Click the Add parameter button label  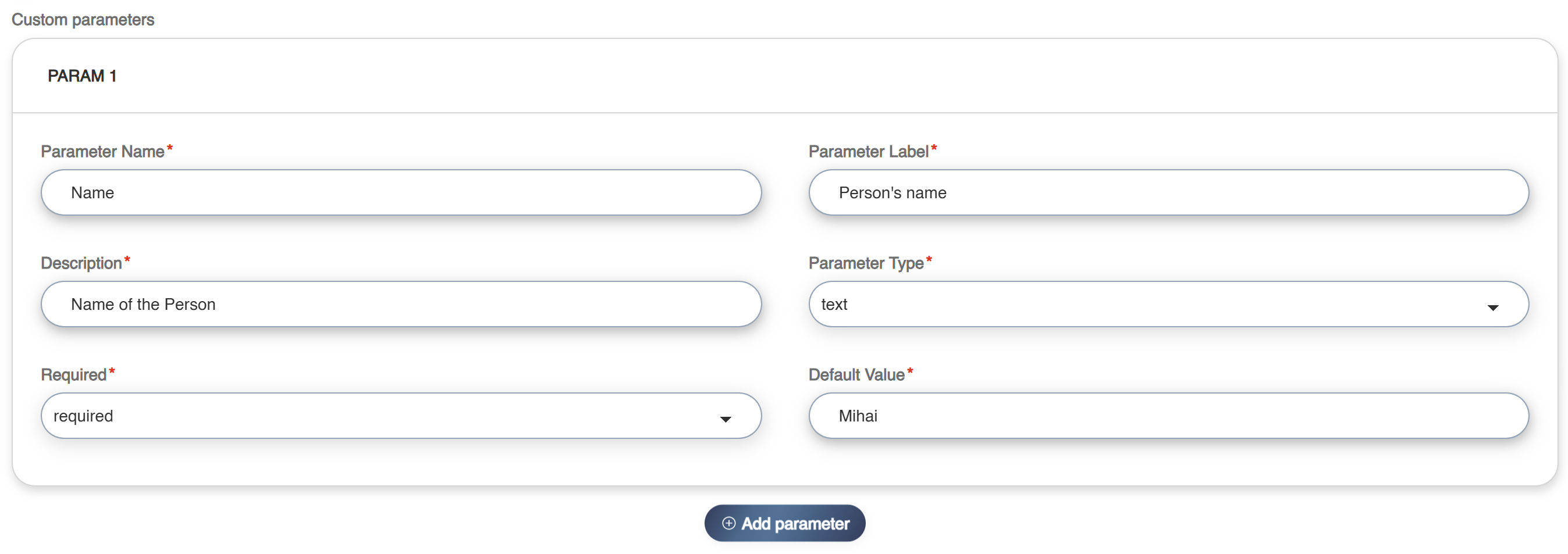point(794,524)
